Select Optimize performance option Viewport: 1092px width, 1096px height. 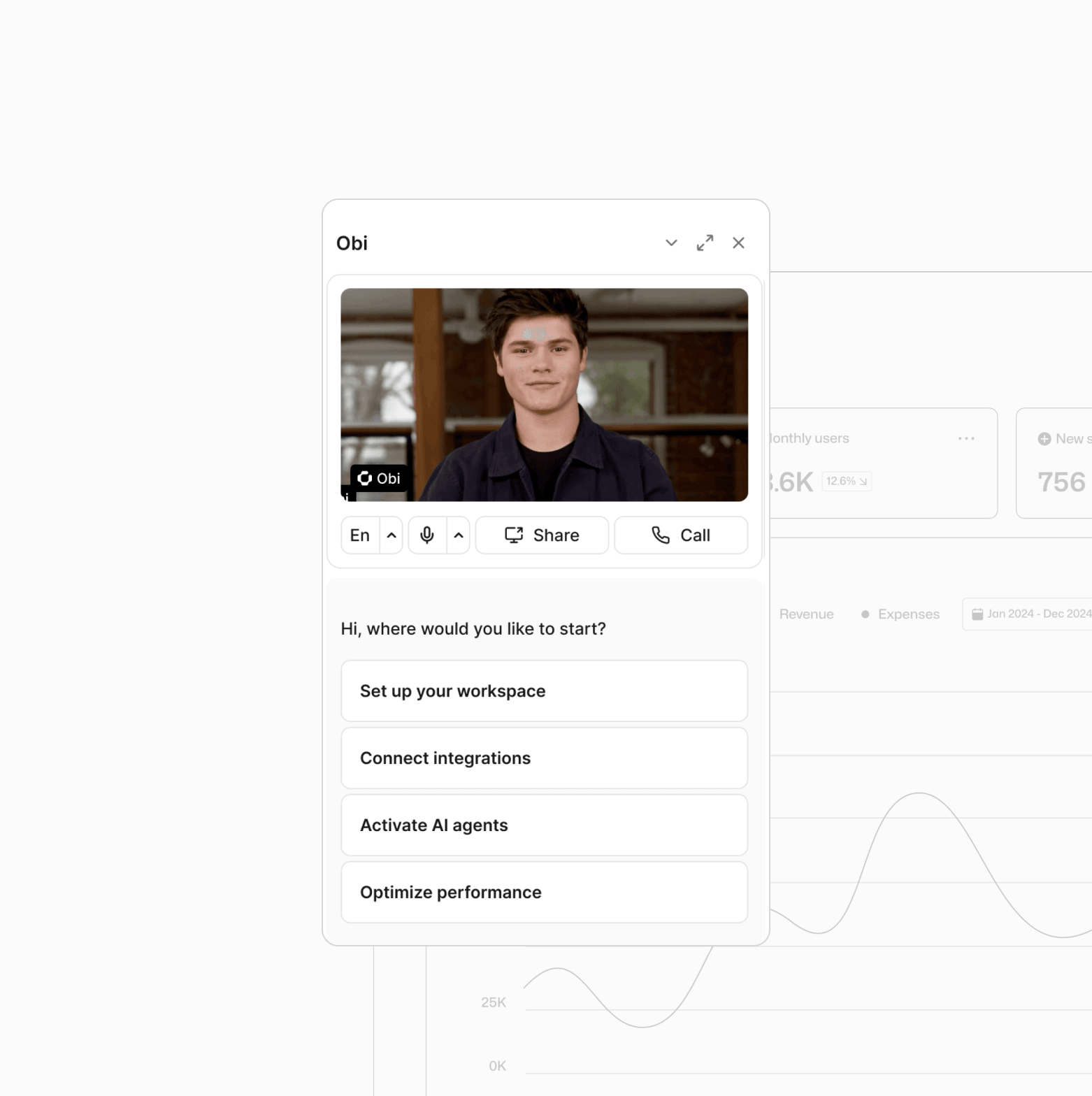point(544,893)
